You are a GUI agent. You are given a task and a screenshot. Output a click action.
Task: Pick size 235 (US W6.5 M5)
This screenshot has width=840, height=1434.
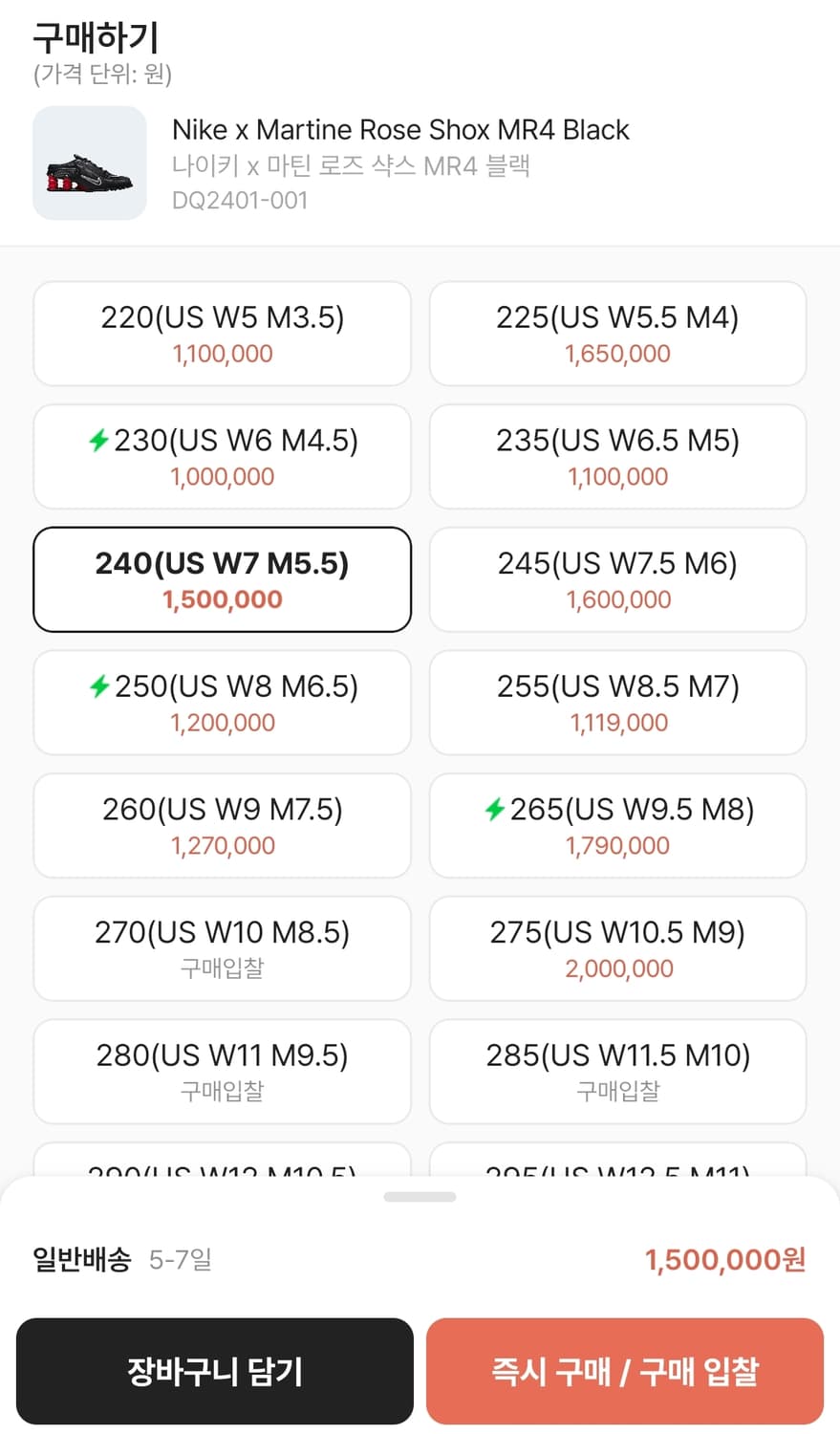click(x=617, y=457)
